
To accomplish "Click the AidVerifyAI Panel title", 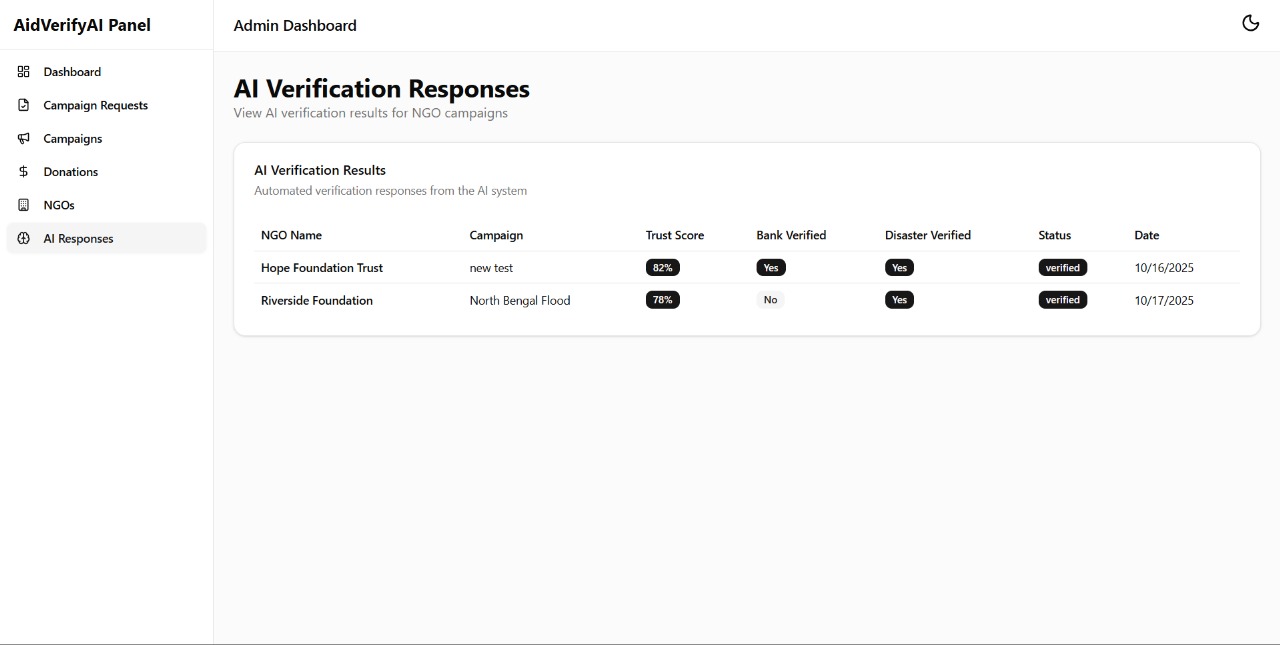I will (82, 25).
